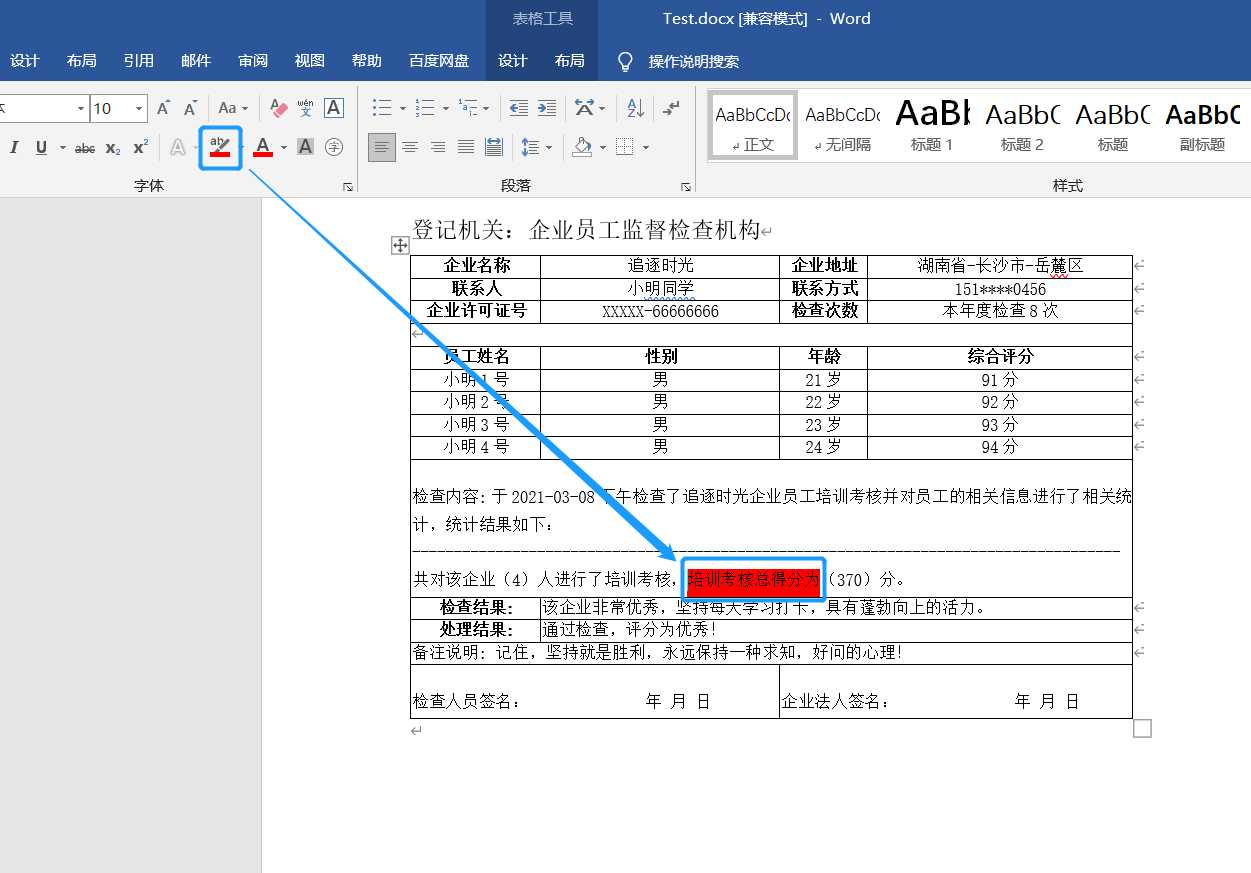Click the paragraph shading bucket
The width and height of the screenshot is (1251, 873).
pyautogui.click(x=582, y=148)
